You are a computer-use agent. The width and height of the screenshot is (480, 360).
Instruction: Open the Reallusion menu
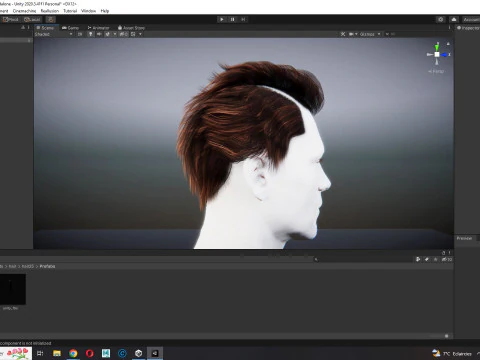(x=50, y=11)
